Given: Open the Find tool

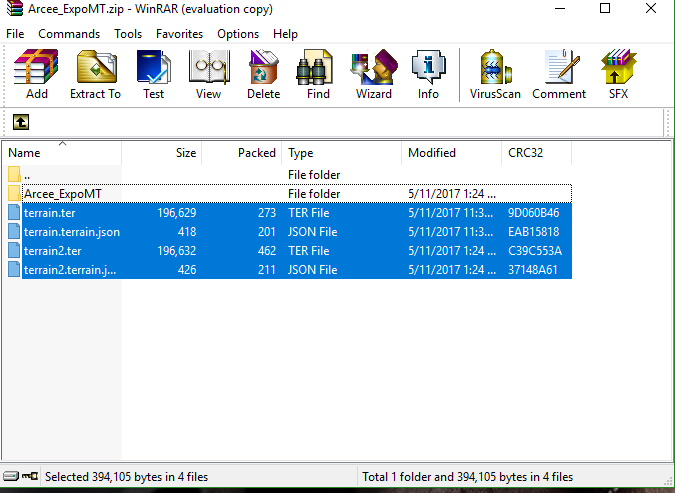Looking at the screenshot, I should [318, 75].
